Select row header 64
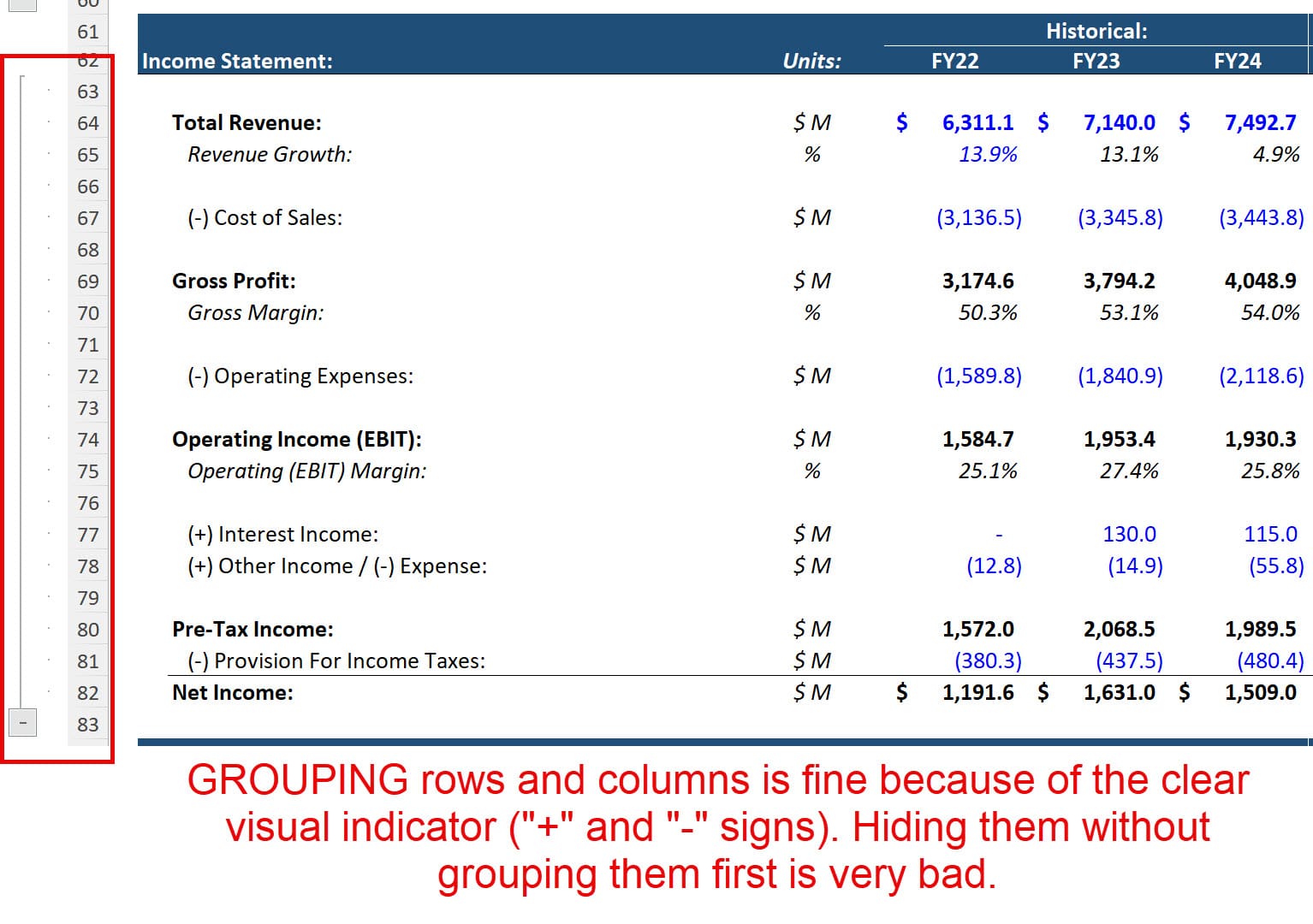 [x=88, y=122]
